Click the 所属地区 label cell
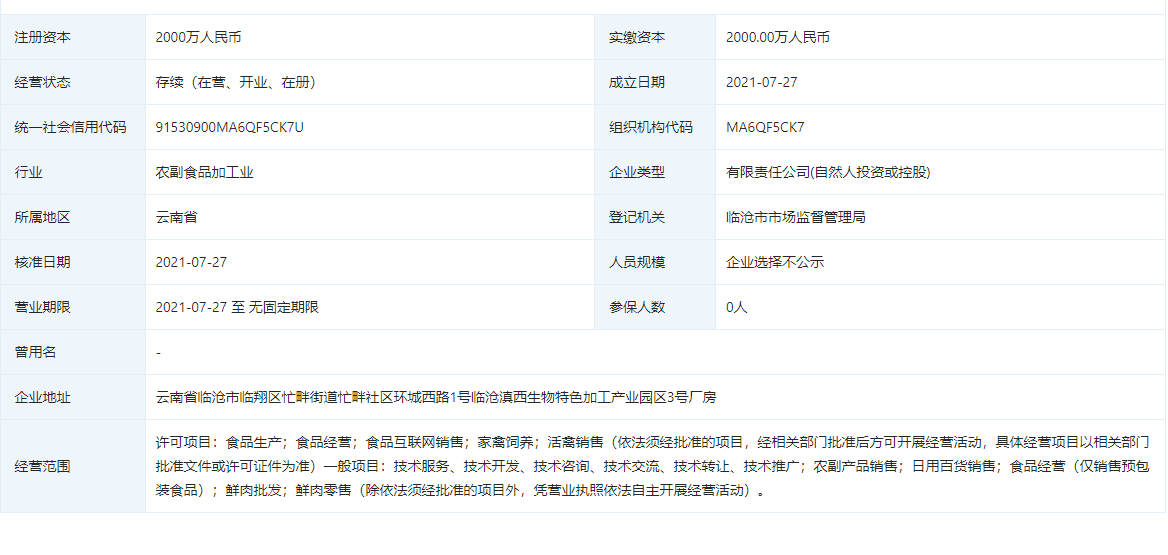 [73, 218]
